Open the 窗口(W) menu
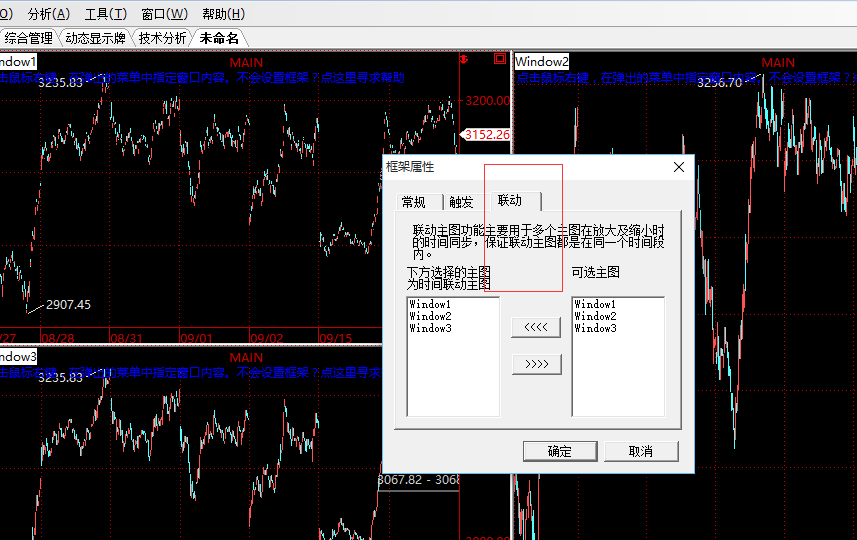This screenshot has height=540, width=857. pos(164,14)
